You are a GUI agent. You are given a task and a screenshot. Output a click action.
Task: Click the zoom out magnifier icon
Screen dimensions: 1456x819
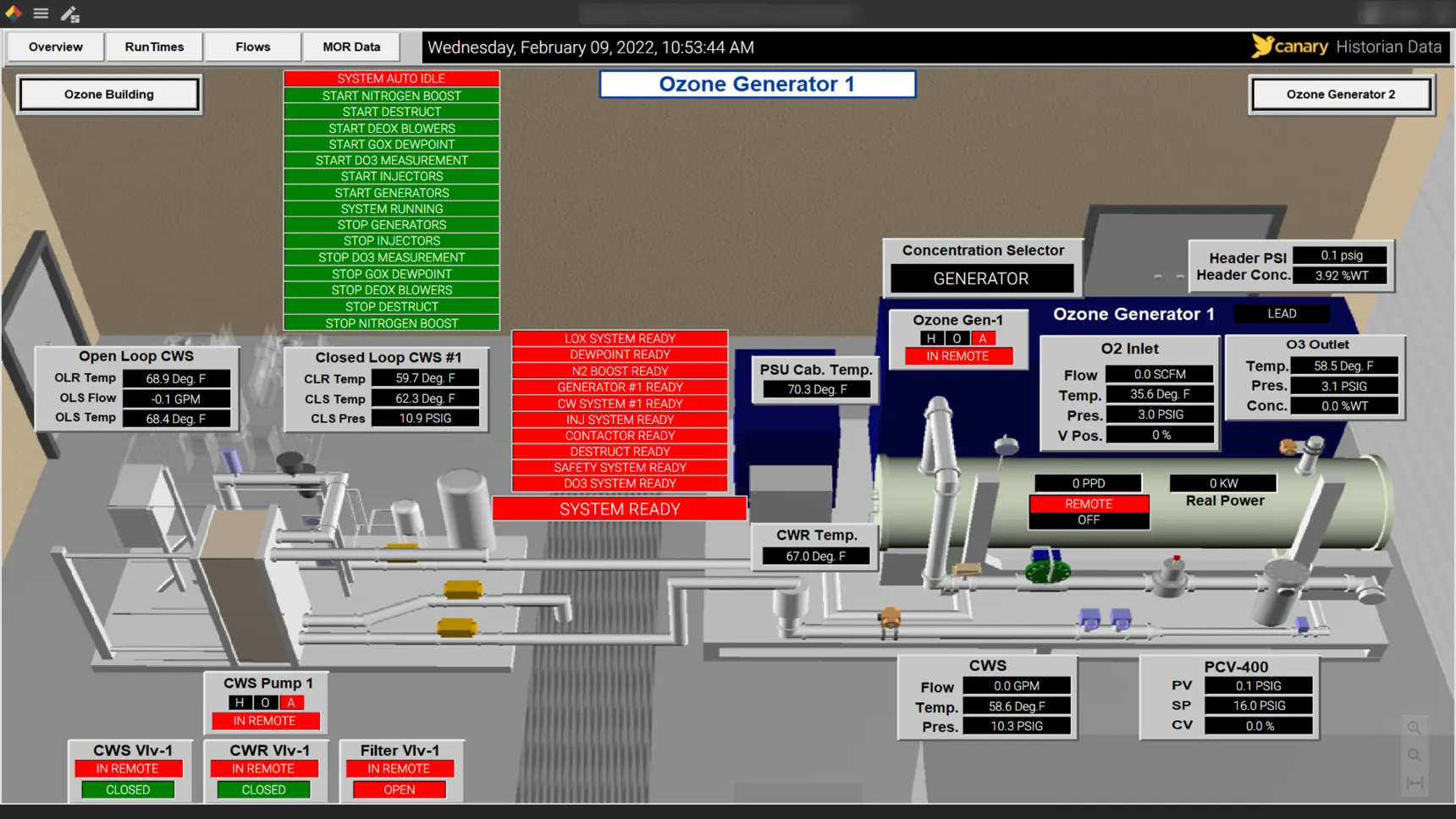1414,756
